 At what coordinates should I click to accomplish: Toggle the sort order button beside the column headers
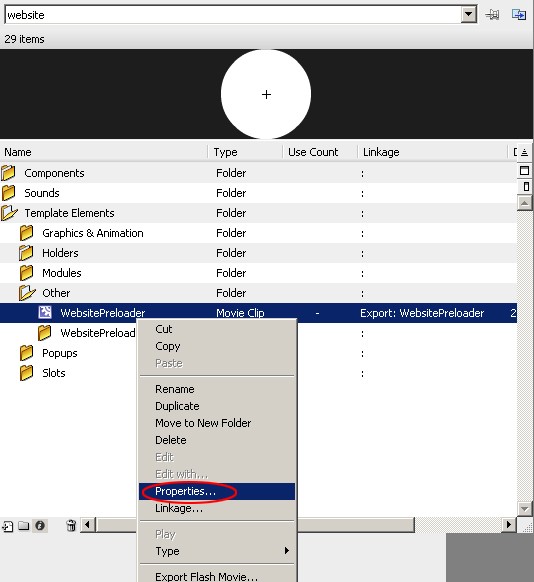coord(524,152)
